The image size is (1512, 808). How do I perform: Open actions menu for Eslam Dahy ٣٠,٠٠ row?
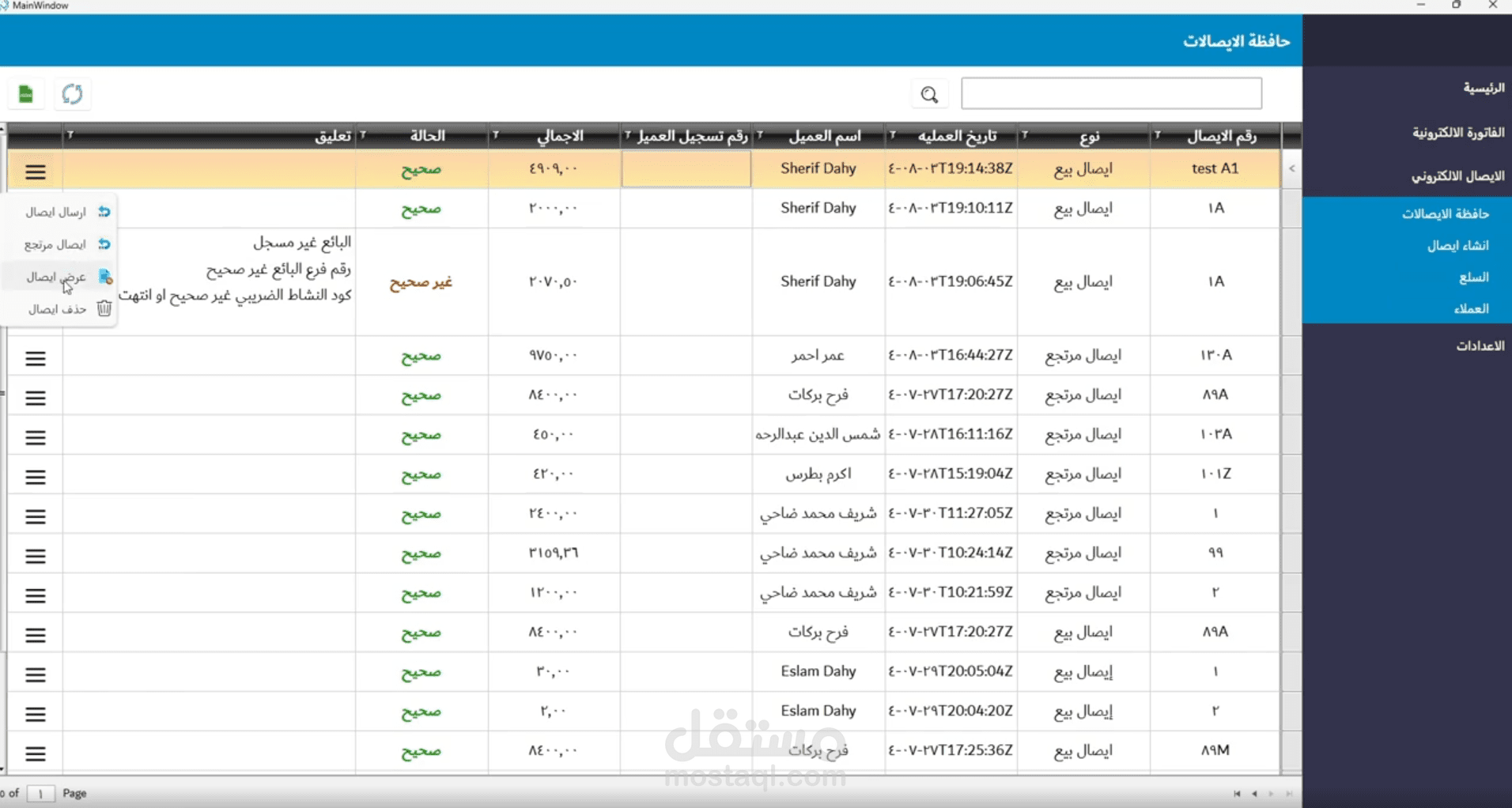click(x=36, y=675)
